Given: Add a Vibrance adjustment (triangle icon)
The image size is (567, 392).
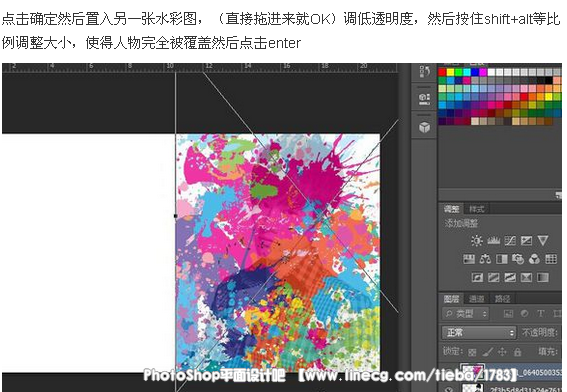Looking at the screenshot, I should tap(543, 241).
